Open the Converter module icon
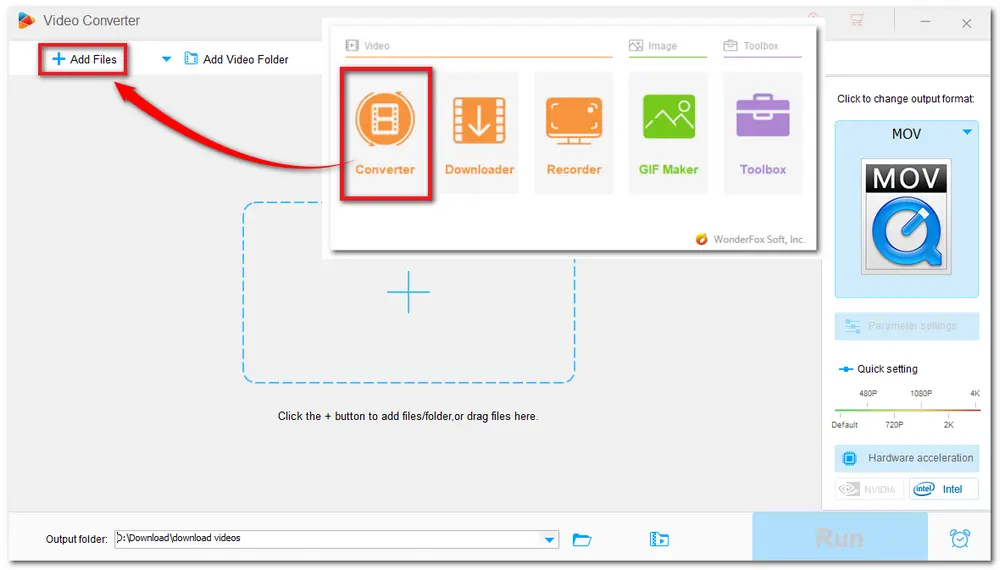This screenshot has width=1000, height=570. tap(385, 122)
